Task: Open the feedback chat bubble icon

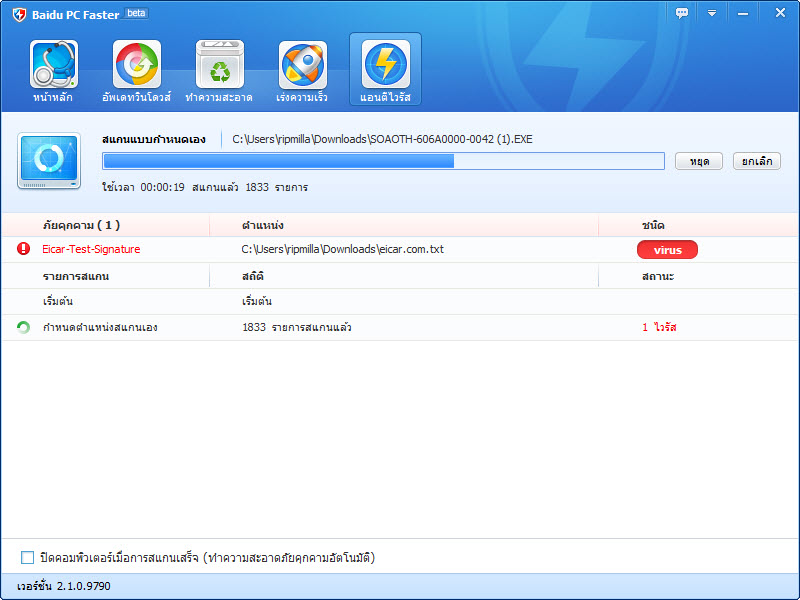Action: point(682,13)
